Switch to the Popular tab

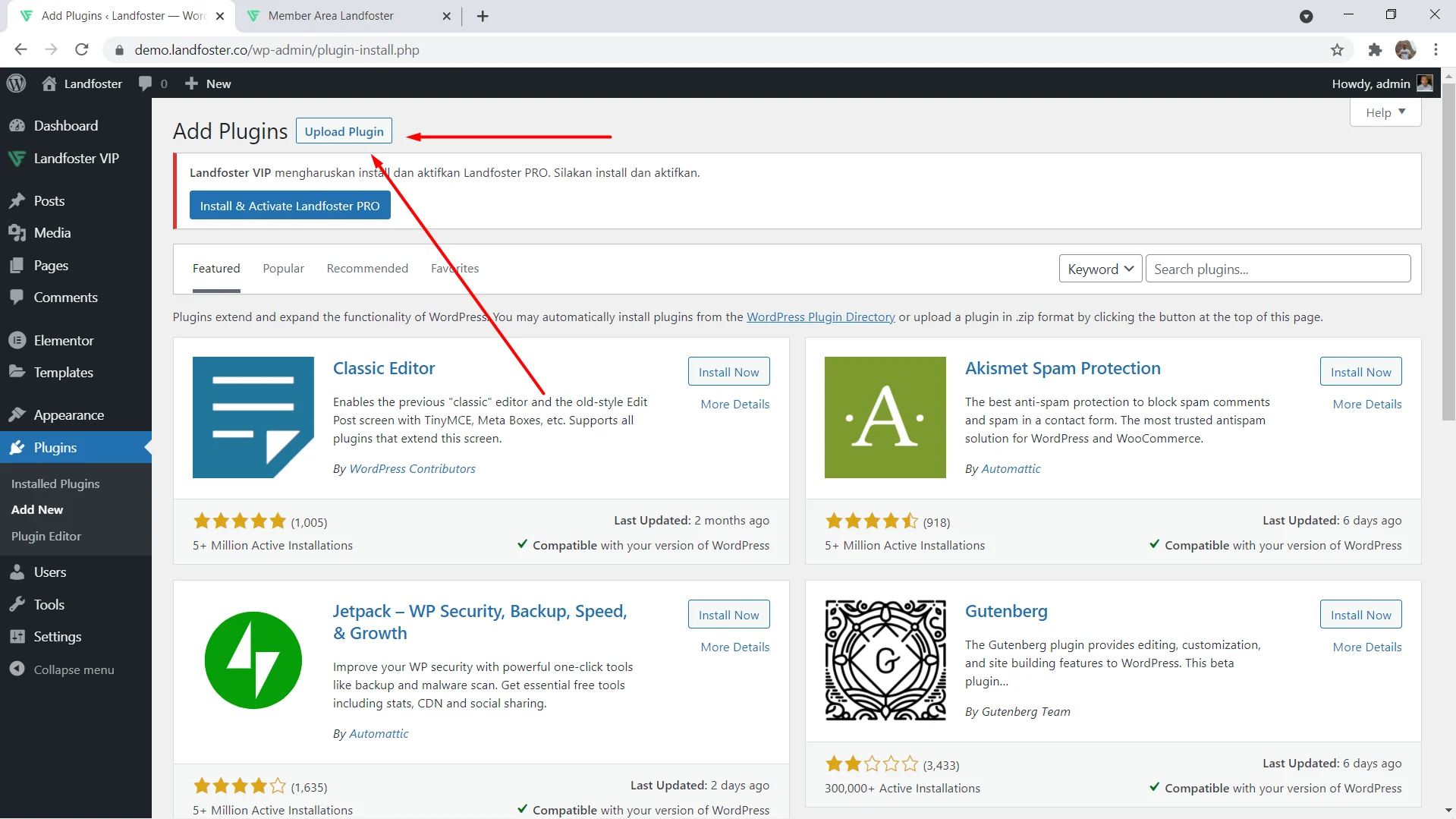[x=283, y=269]
